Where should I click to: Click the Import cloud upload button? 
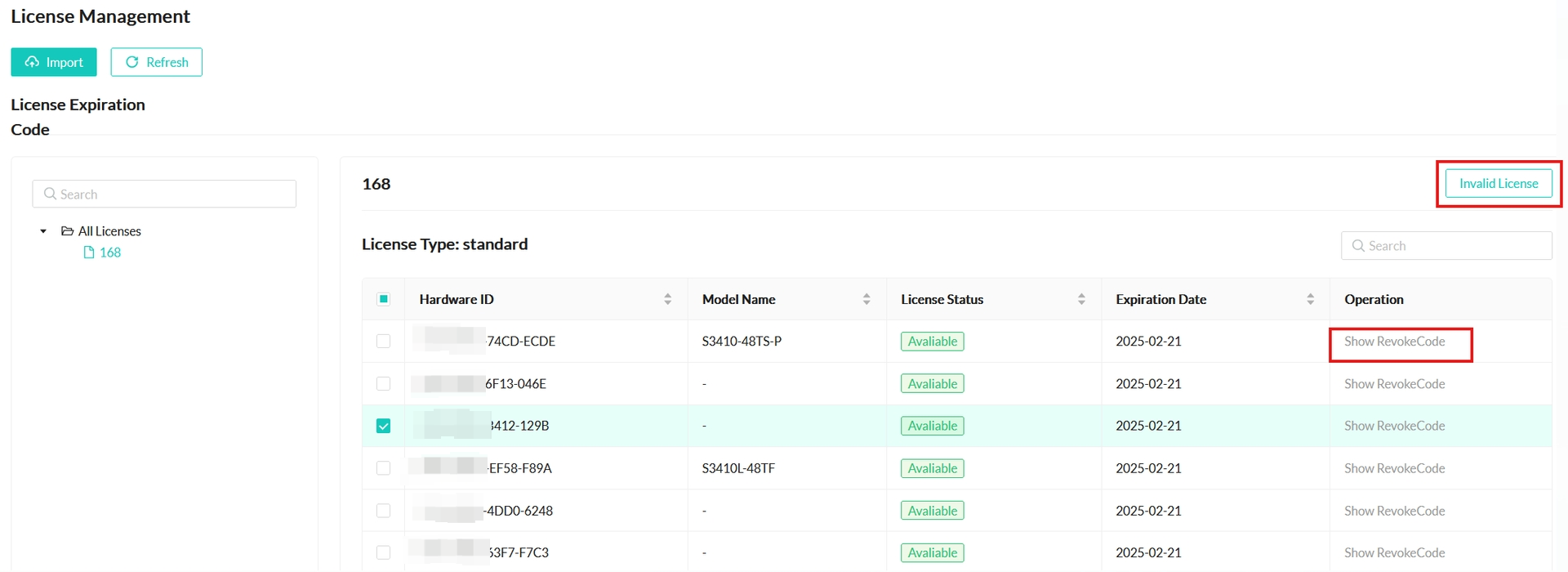[54, 62]
